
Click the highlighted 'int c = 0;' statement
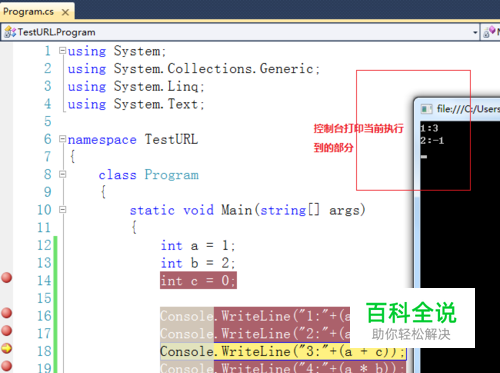198,280
